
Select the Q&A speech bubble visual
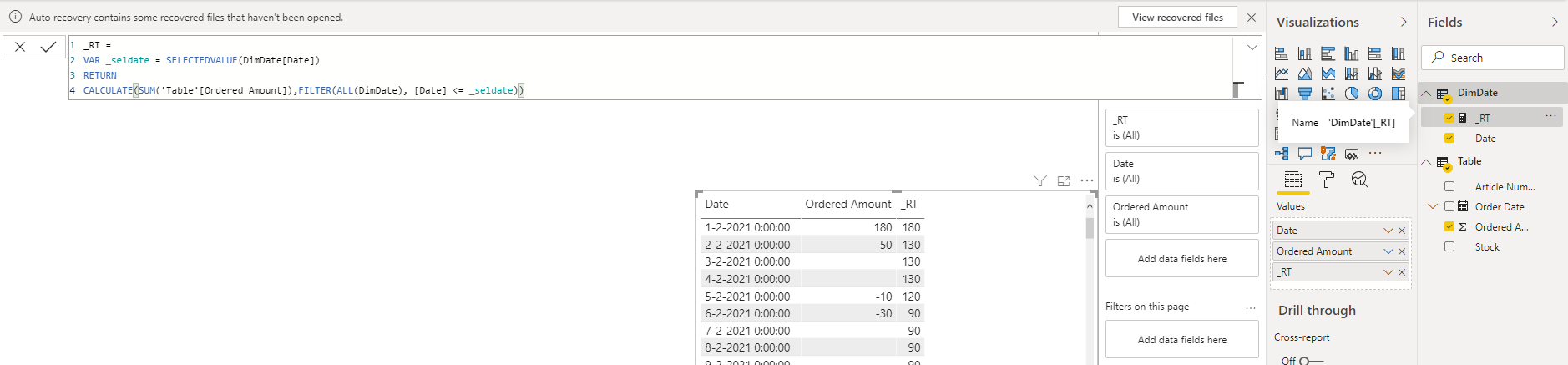pyautogui.click(x=1305, y=154)
